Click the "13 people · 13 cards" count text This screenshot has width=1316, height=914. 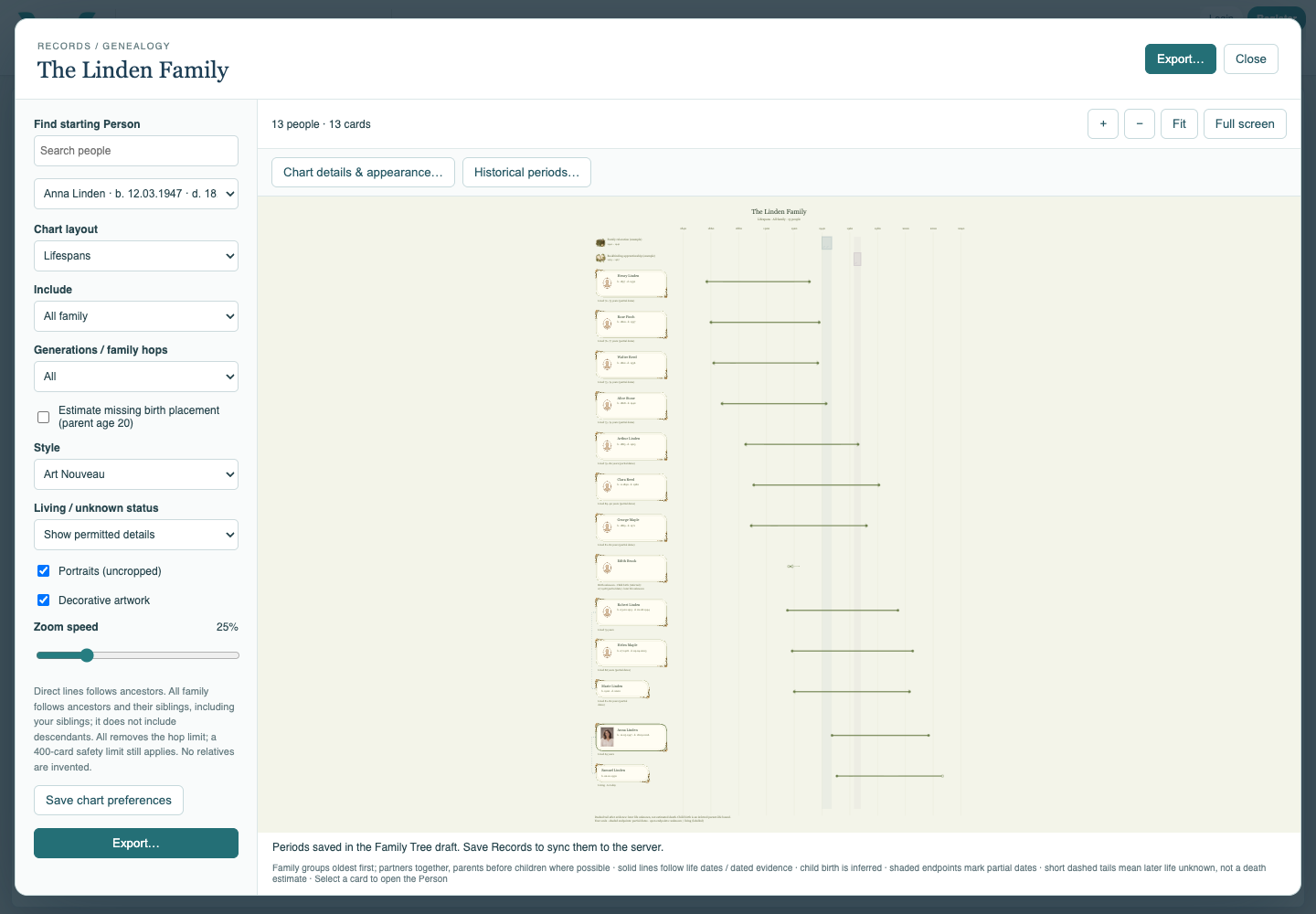click(321, 124)
